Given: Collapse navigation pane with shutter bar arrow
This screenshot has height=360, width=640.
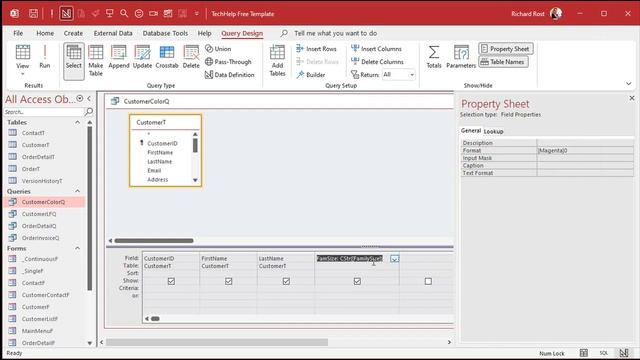Looking at the screenshot, I should point(89,98).
